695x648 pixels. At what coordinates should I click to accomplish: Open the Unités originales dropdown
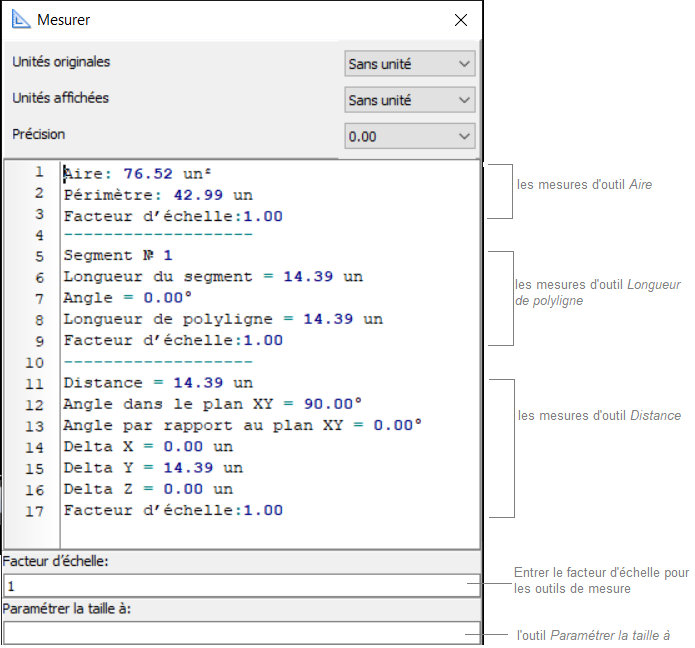[x=409, y=64]
